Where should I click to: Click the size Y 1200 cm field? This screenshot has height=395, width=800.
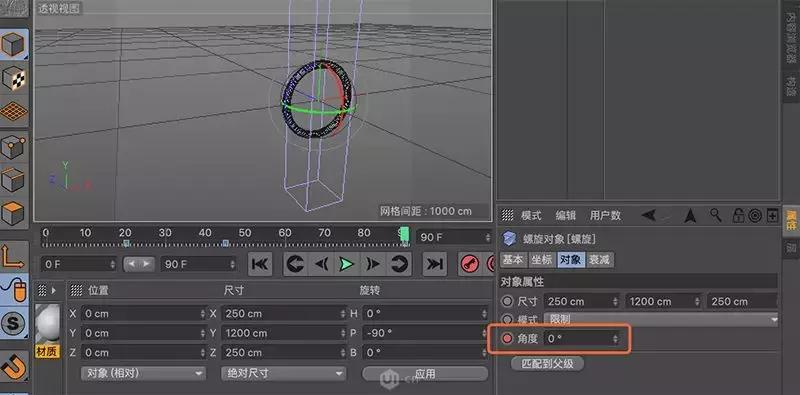[284, 333]
